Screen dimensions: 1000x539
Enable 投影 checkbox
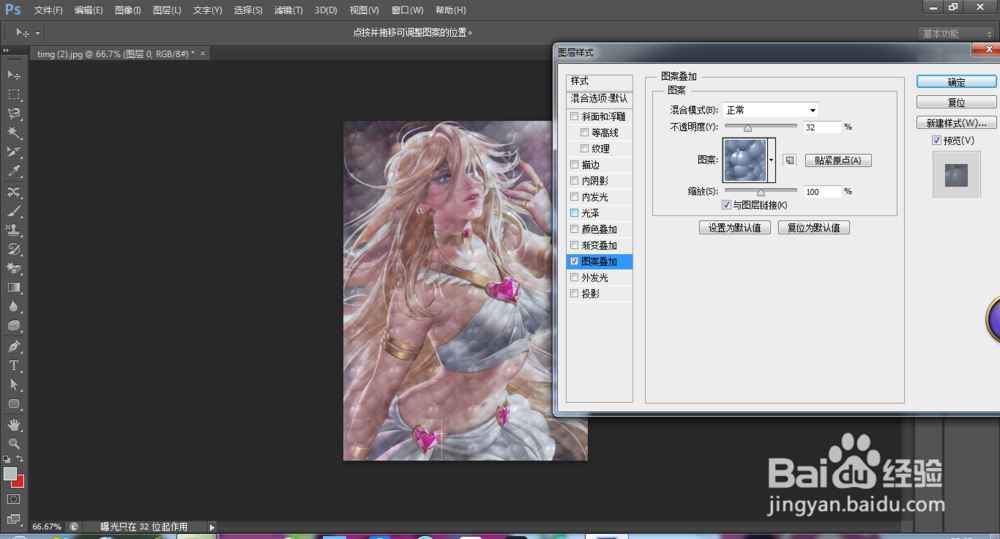coord(575,293)
